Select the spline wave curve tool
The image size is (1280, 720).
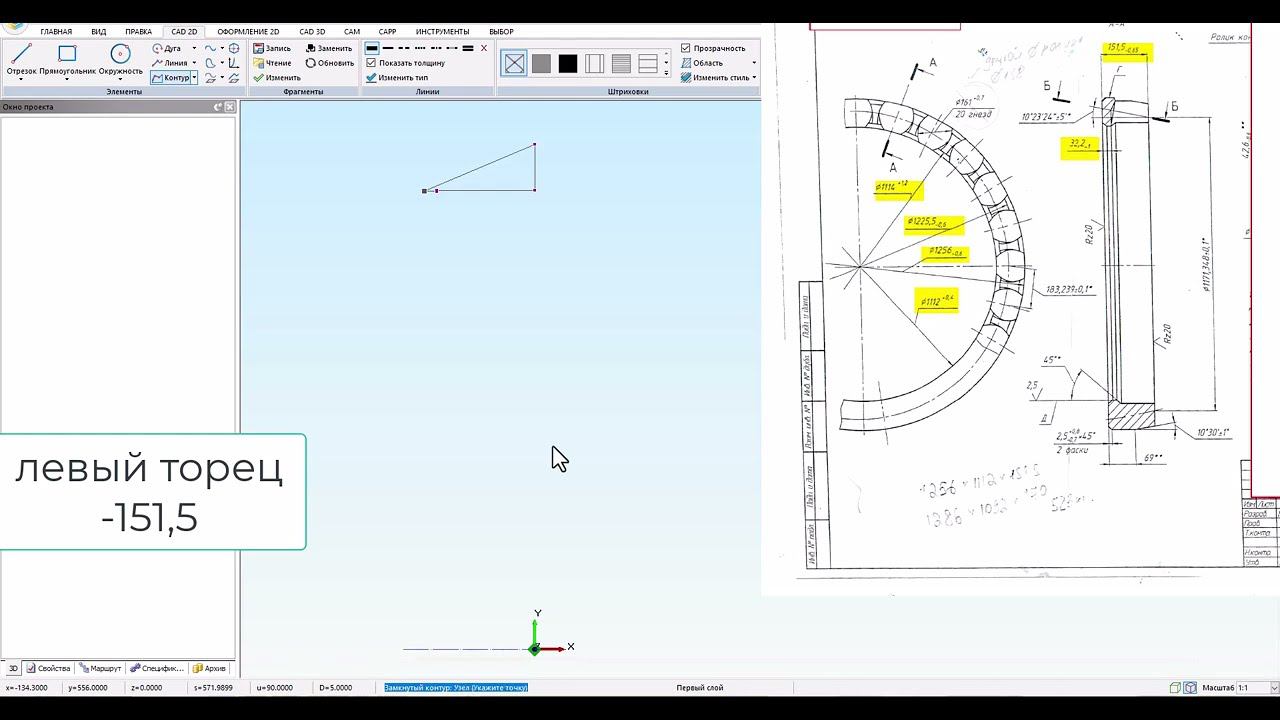(x=211, y=48)
